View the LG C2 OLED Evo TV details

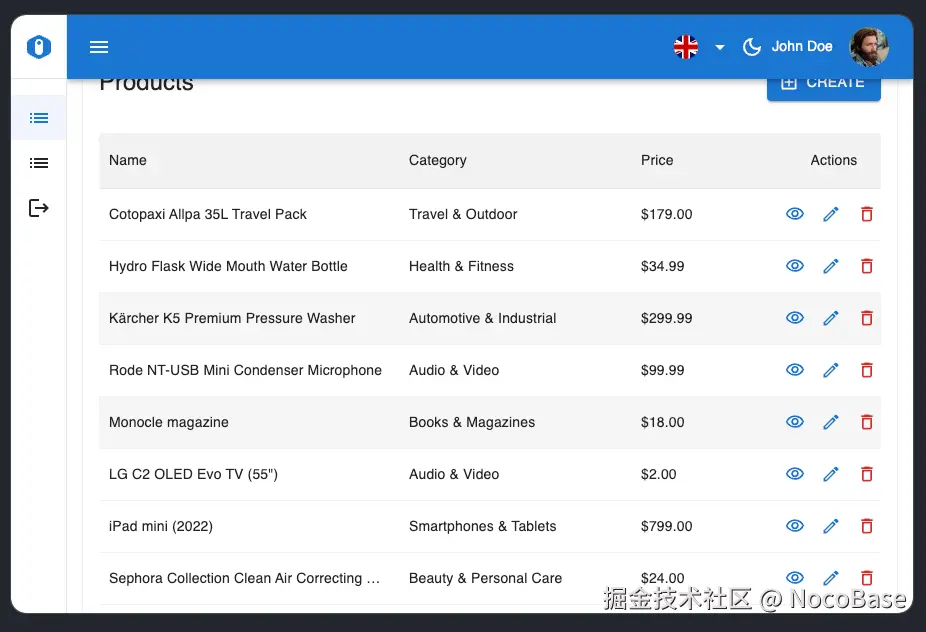[795, 474]
